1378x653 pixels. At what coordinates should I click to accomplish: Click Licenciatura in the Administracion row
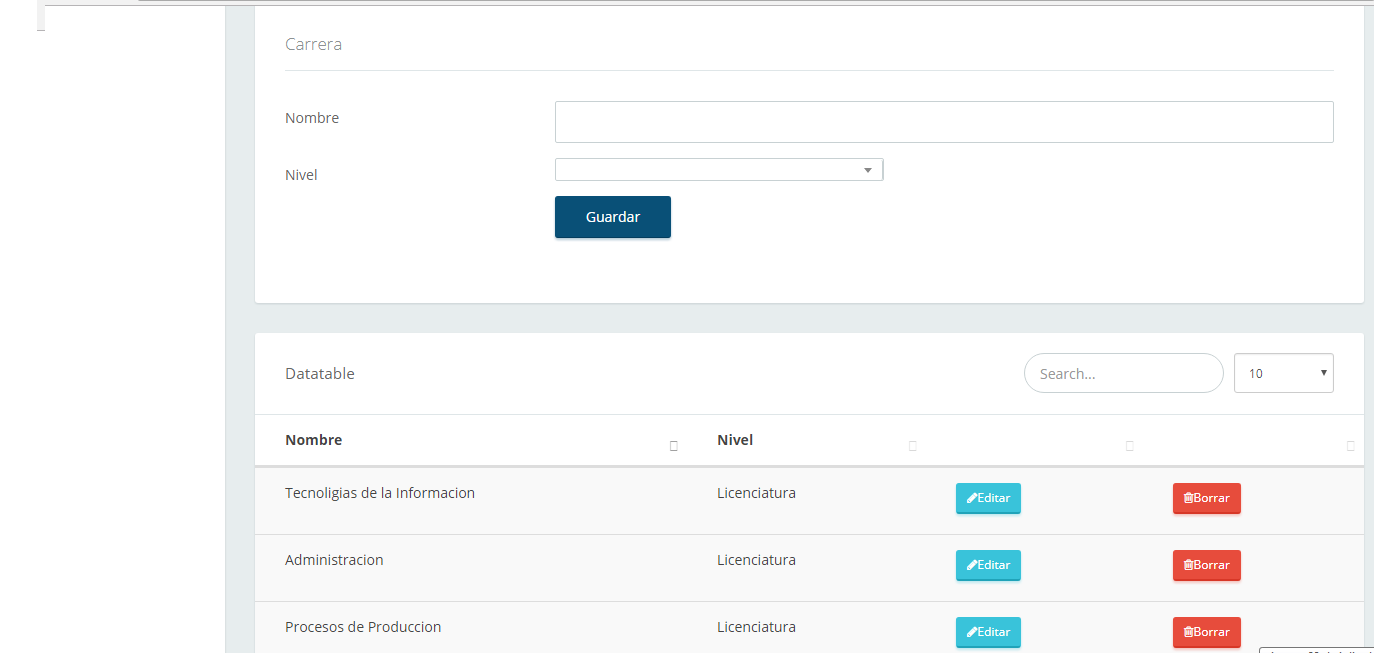click(x=756, y=560)
